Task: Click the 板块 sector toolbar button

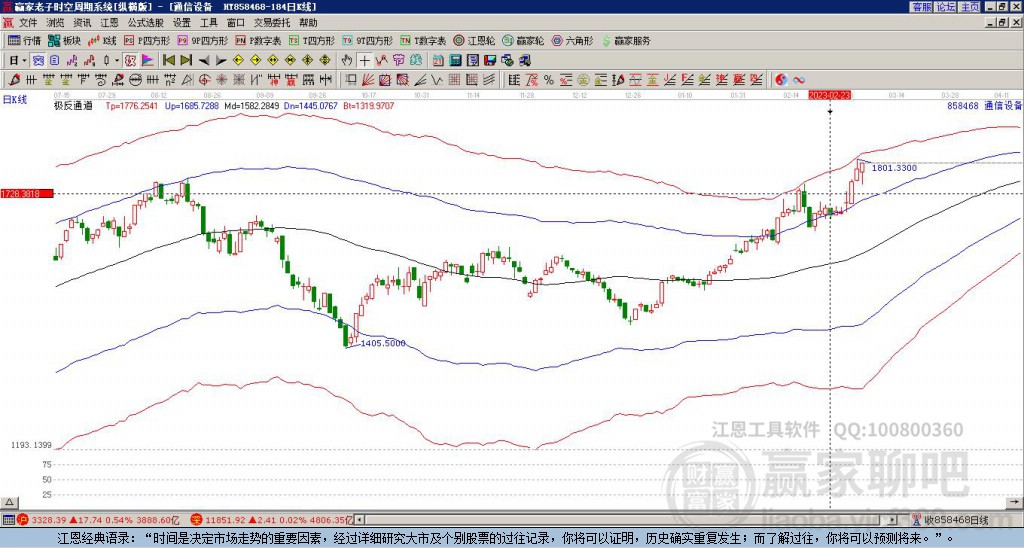Action: 65,40
